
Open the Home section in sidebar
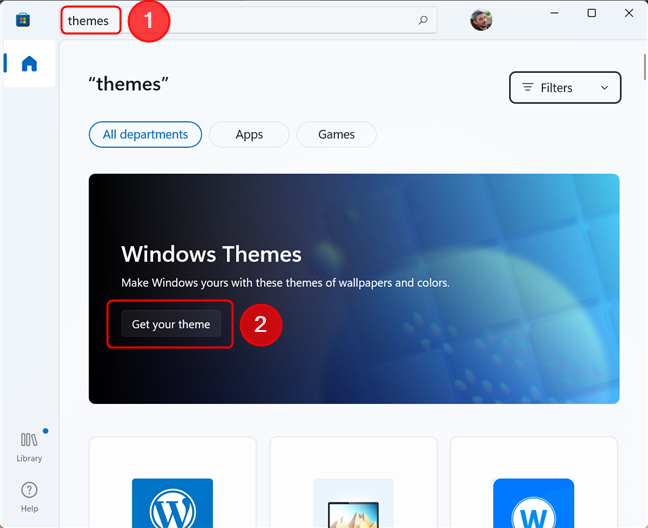click(x=29, y=64)
